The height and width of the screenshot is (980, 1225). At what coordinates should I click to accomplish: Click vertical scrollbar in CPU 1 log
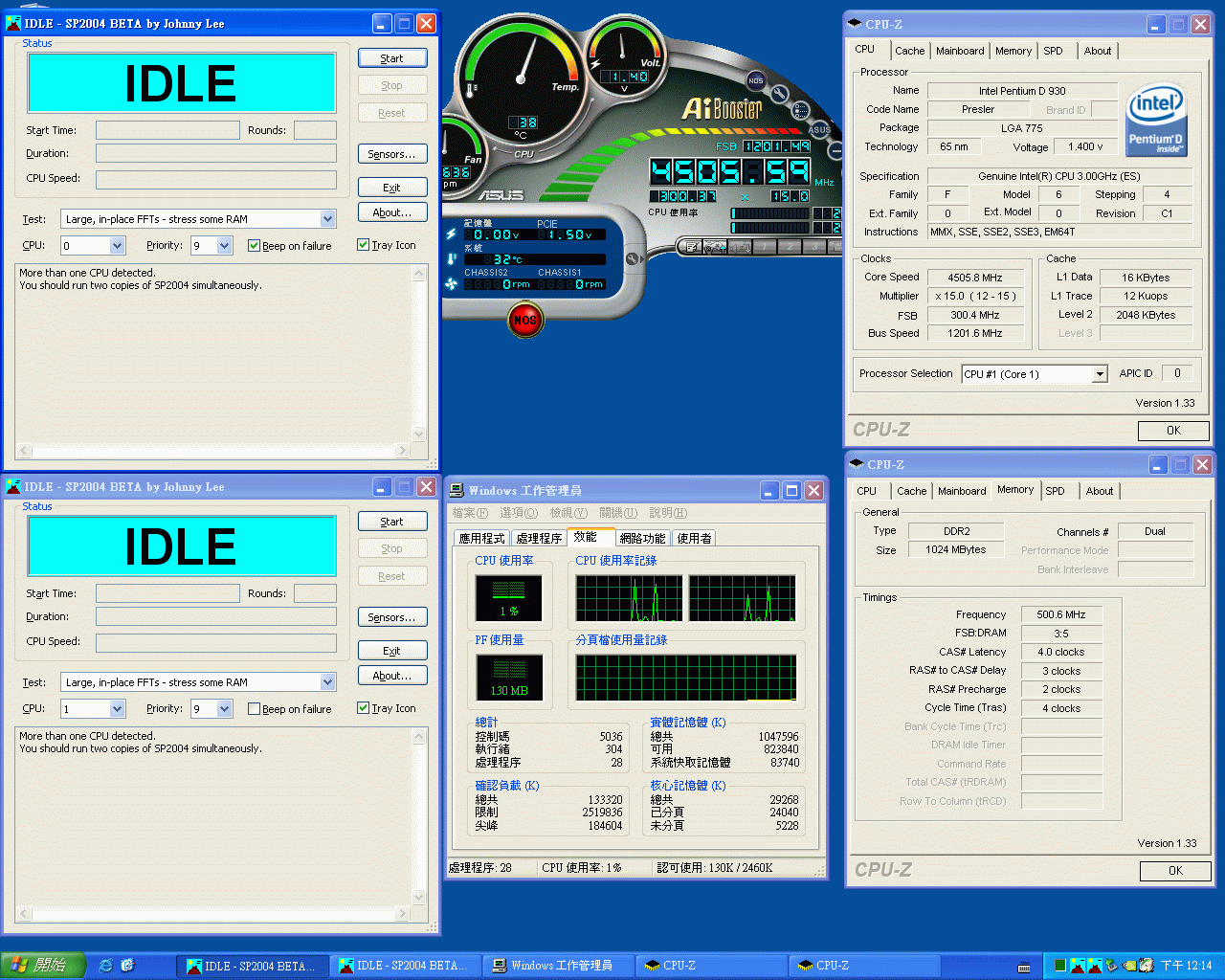point(418,816)
